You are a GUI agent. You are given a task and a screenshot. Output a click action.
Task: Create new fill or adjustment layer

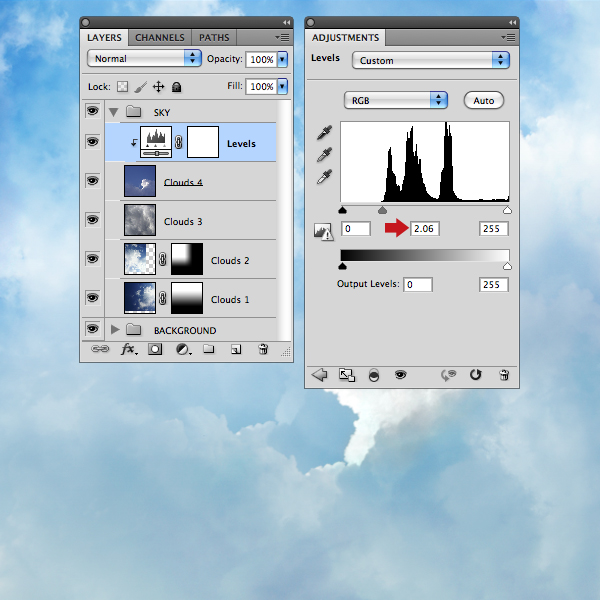pyautogui.click(x=183, y=349)
